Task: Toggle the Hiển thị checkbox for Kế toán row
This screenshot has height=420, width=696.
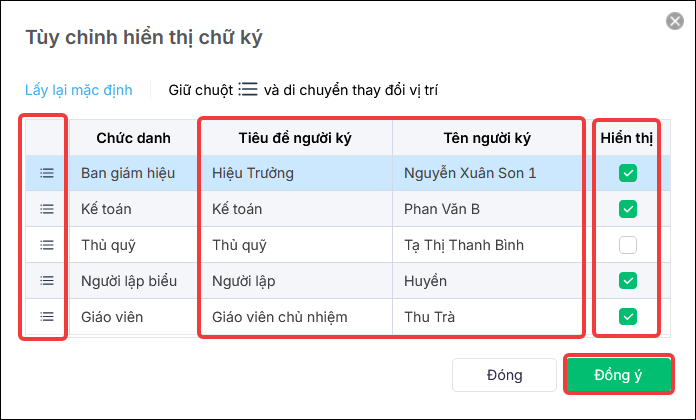Action: [x=628, y=209]
